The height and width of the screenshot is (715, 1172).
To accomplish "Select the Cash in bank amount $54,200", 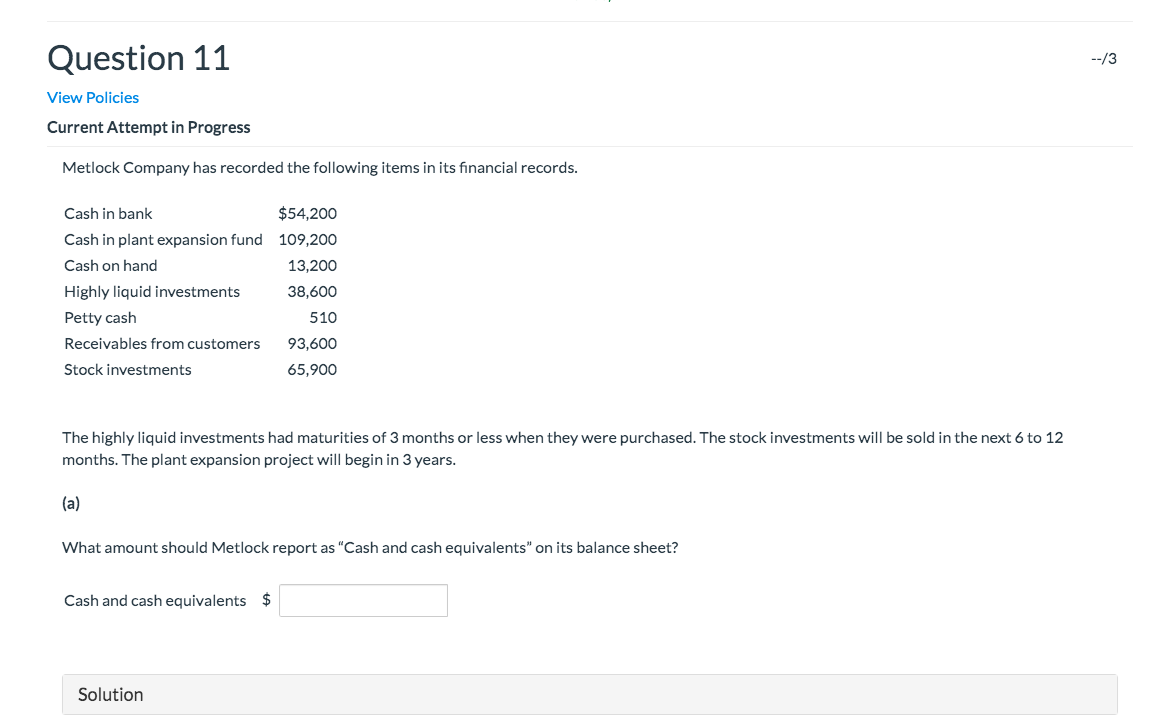I will [307, 213].
